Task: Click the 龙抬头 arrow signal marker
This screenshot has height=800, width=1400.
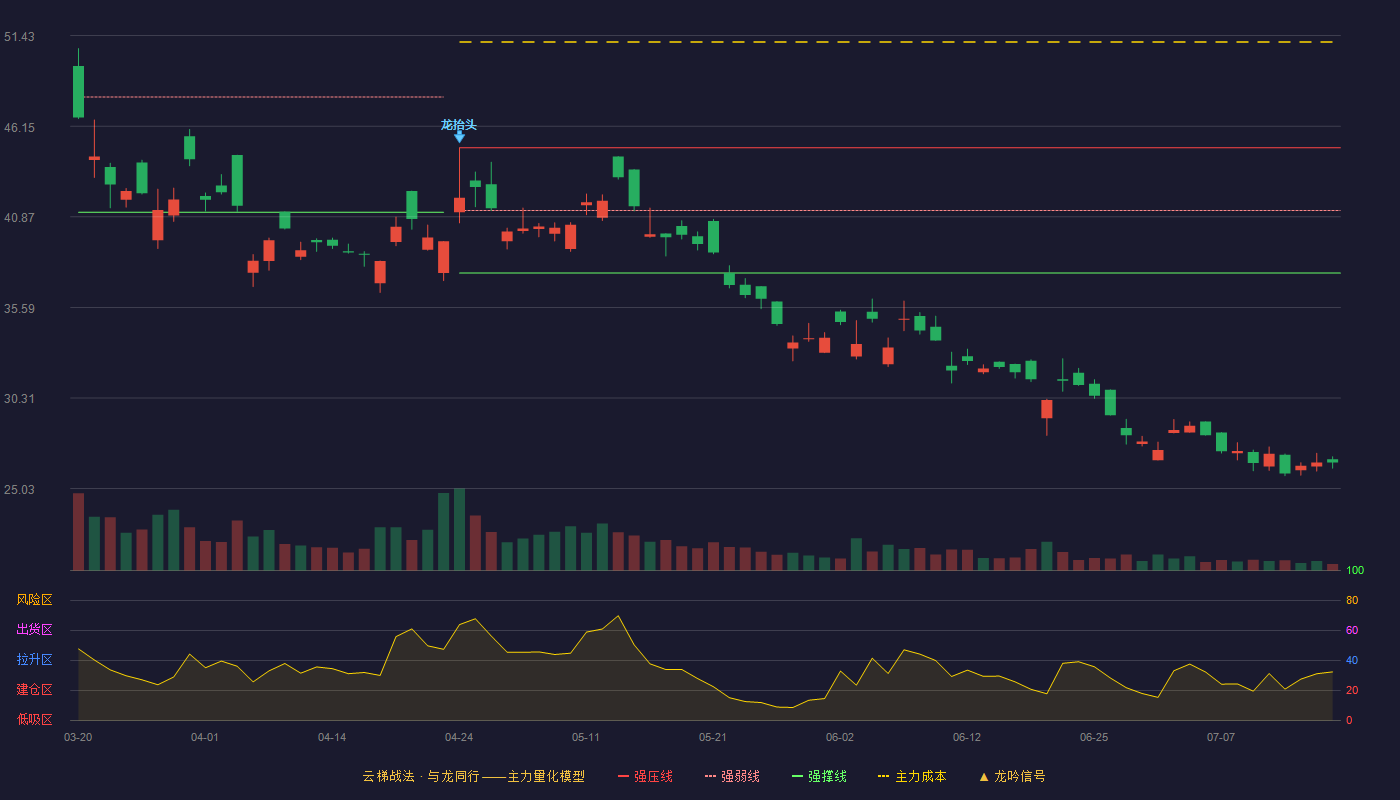Action: click(459, 138)
